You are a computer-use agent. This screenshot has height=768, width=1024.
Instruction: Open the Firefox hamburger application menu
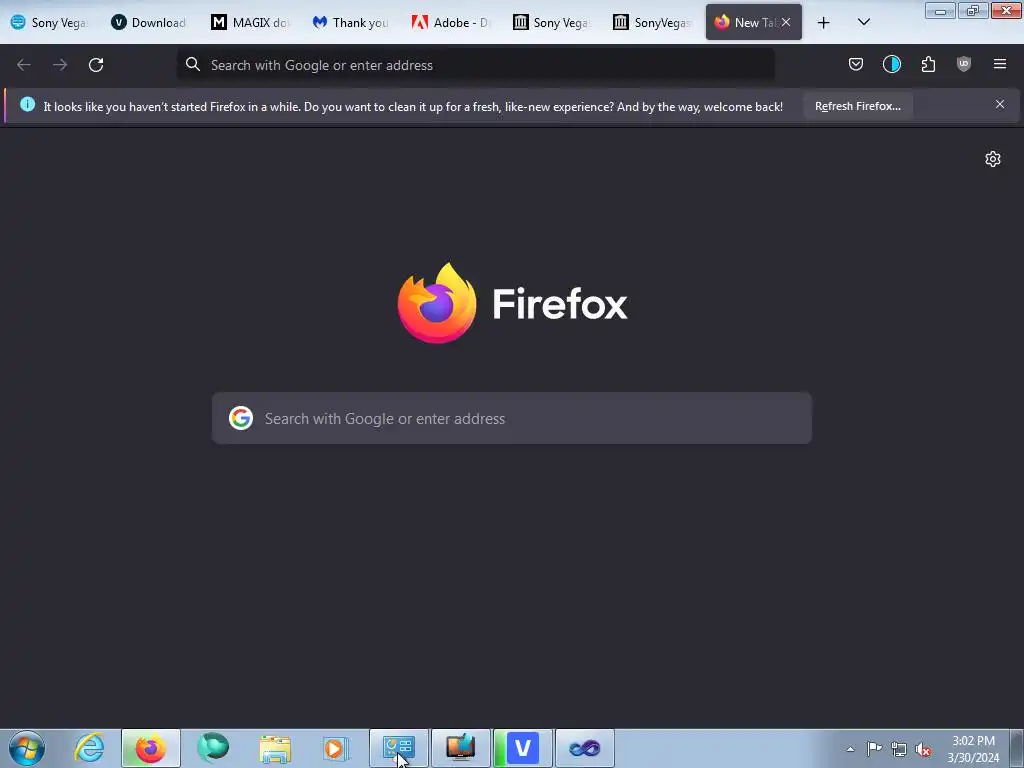1000,64
